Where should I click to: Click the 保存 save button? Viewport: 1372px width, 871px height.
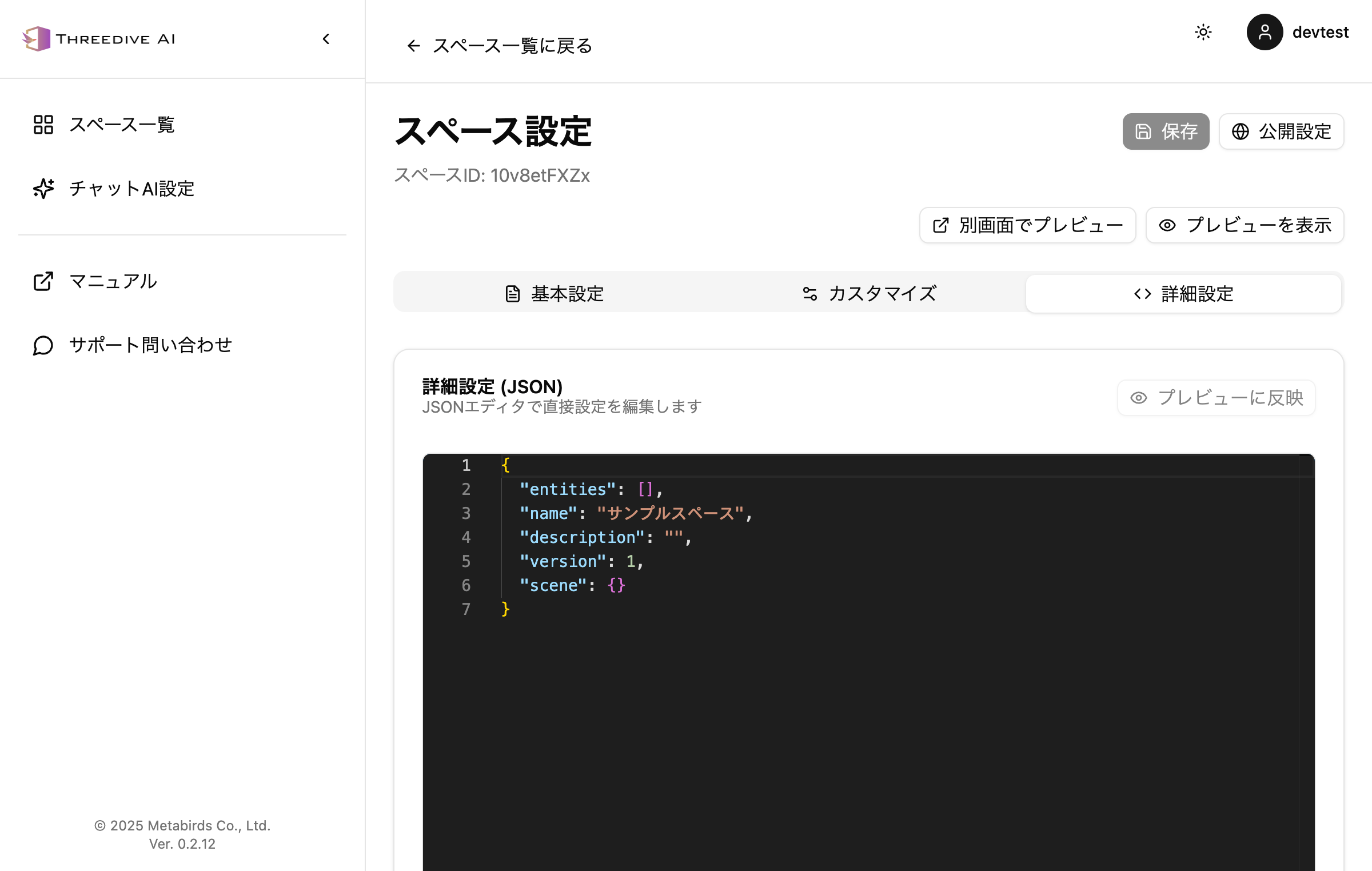(x=1166, y=131)
